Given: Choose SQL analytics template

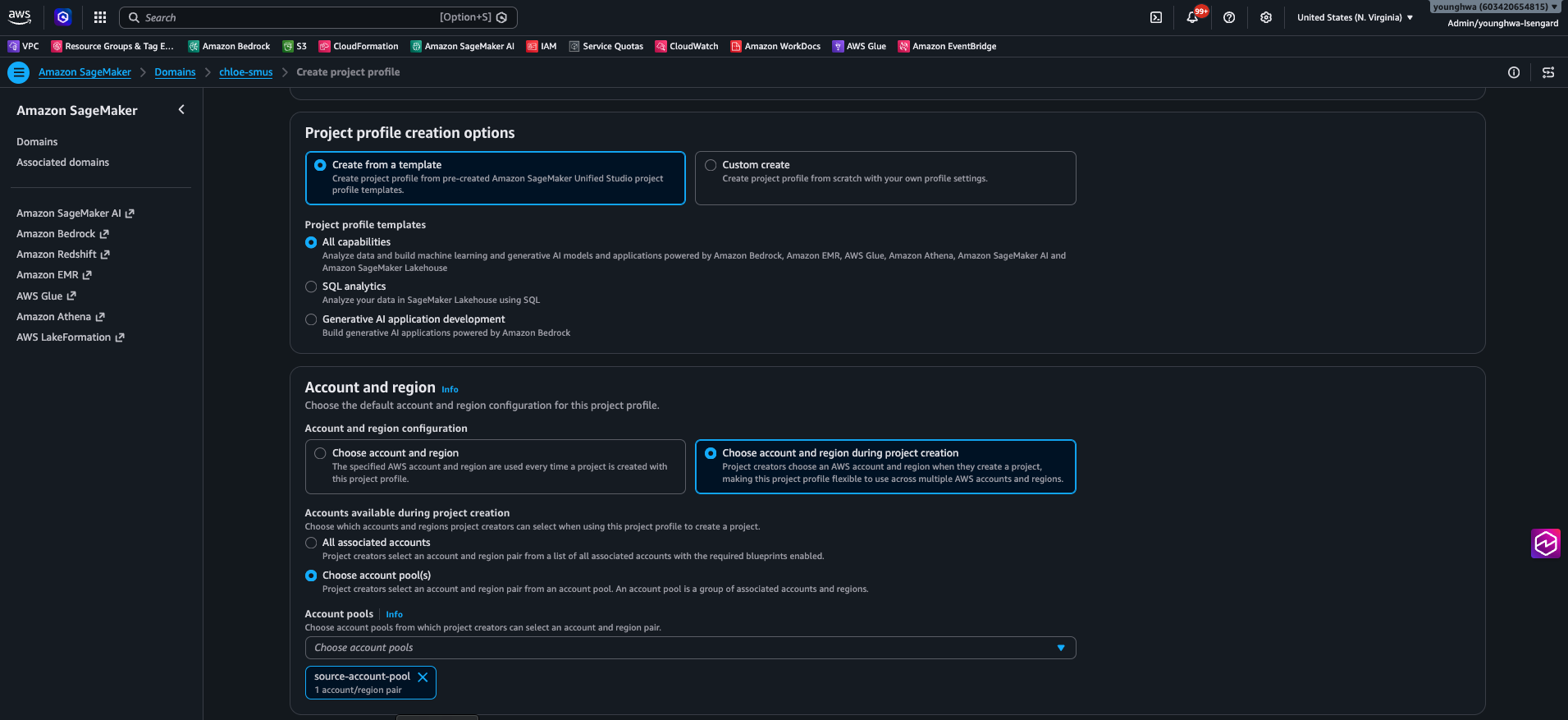Looking at the screenshot, I should point(311,287).
